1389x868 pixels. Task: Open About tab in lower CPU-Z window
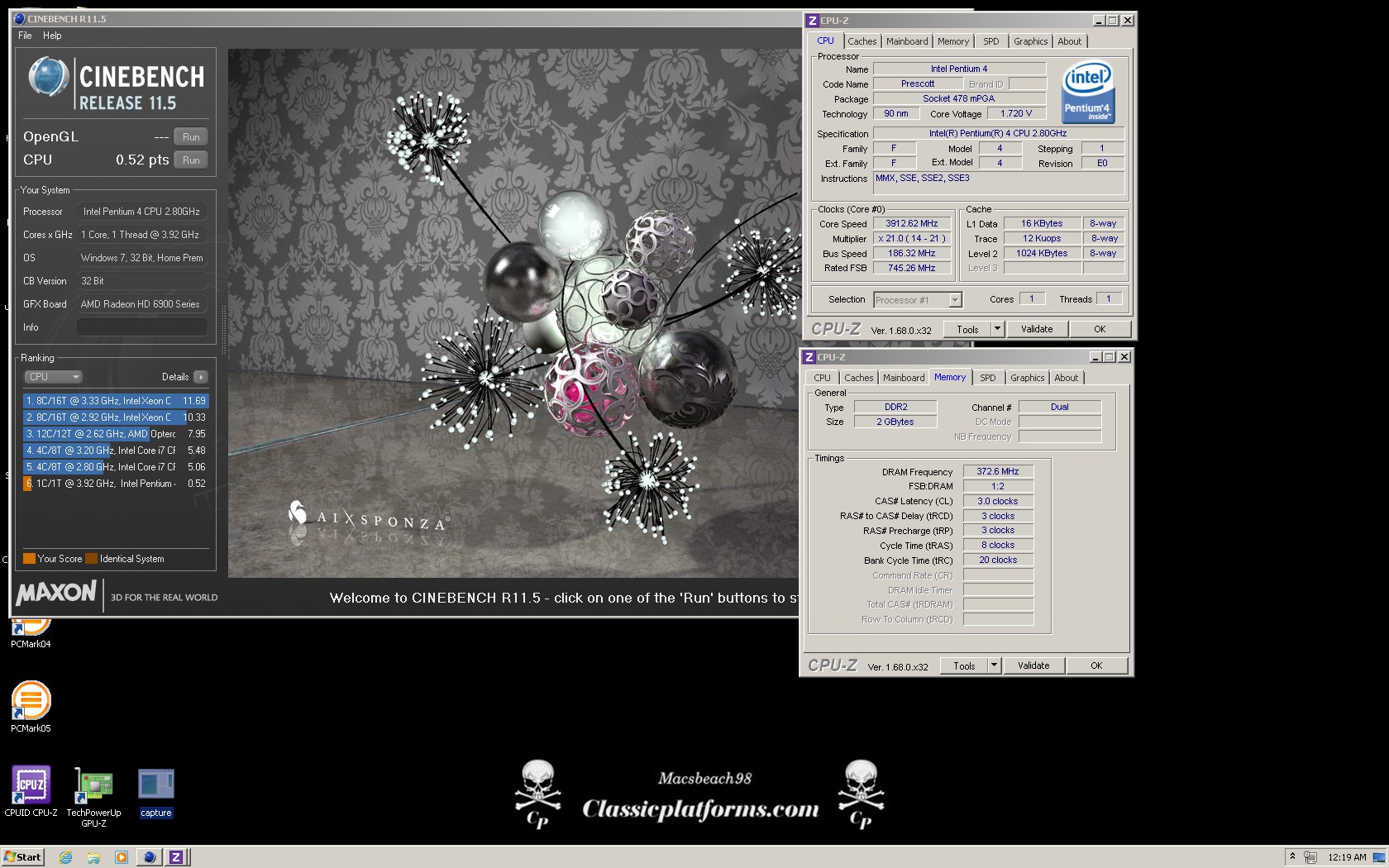(1067, 378)
